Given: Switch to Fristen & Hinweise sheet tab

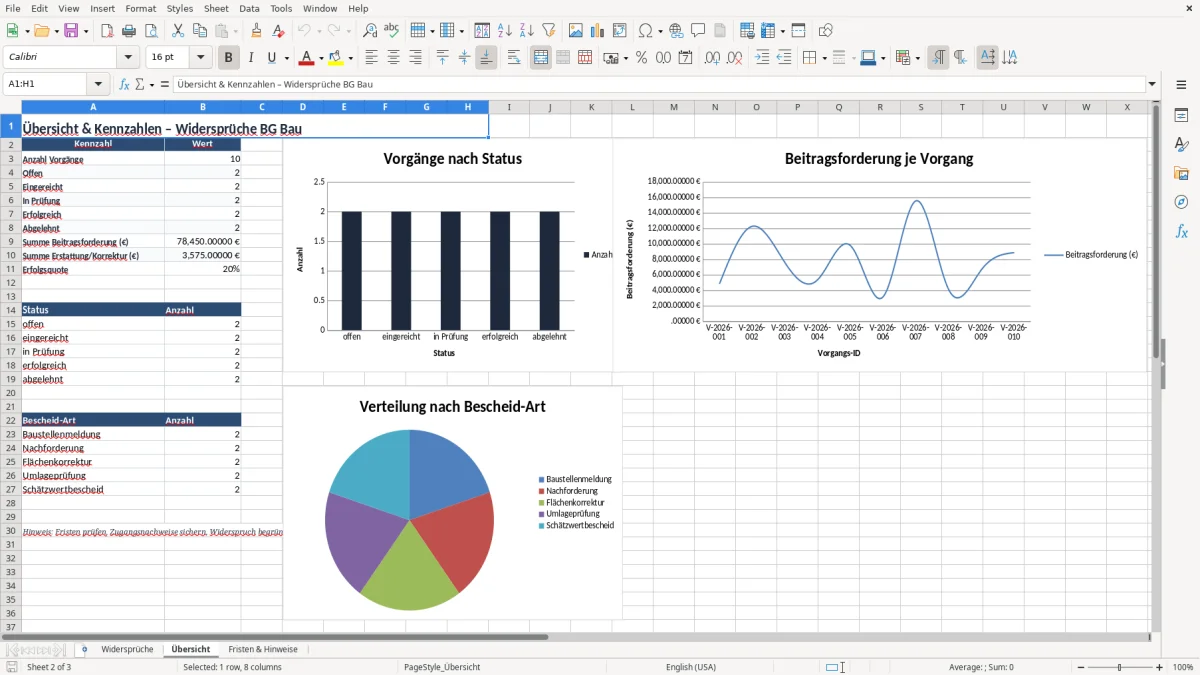Looking at the screenshot, I should (x=263, y=649).
